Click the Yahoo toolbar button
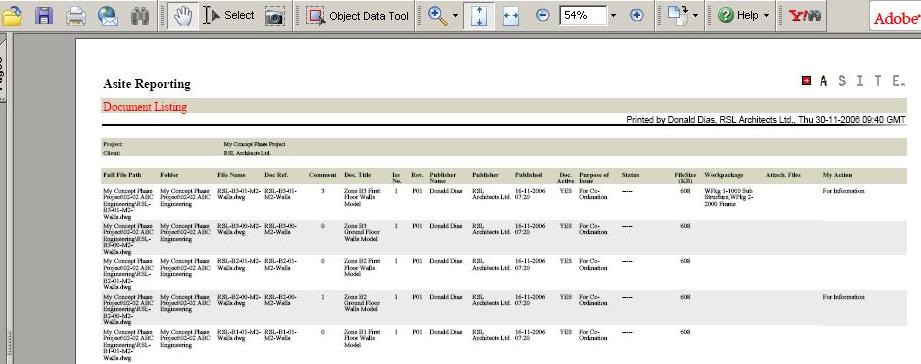Image resolution: width=921 pixels, height=364 pixels. pyautogui.click(x=805, y=16)
